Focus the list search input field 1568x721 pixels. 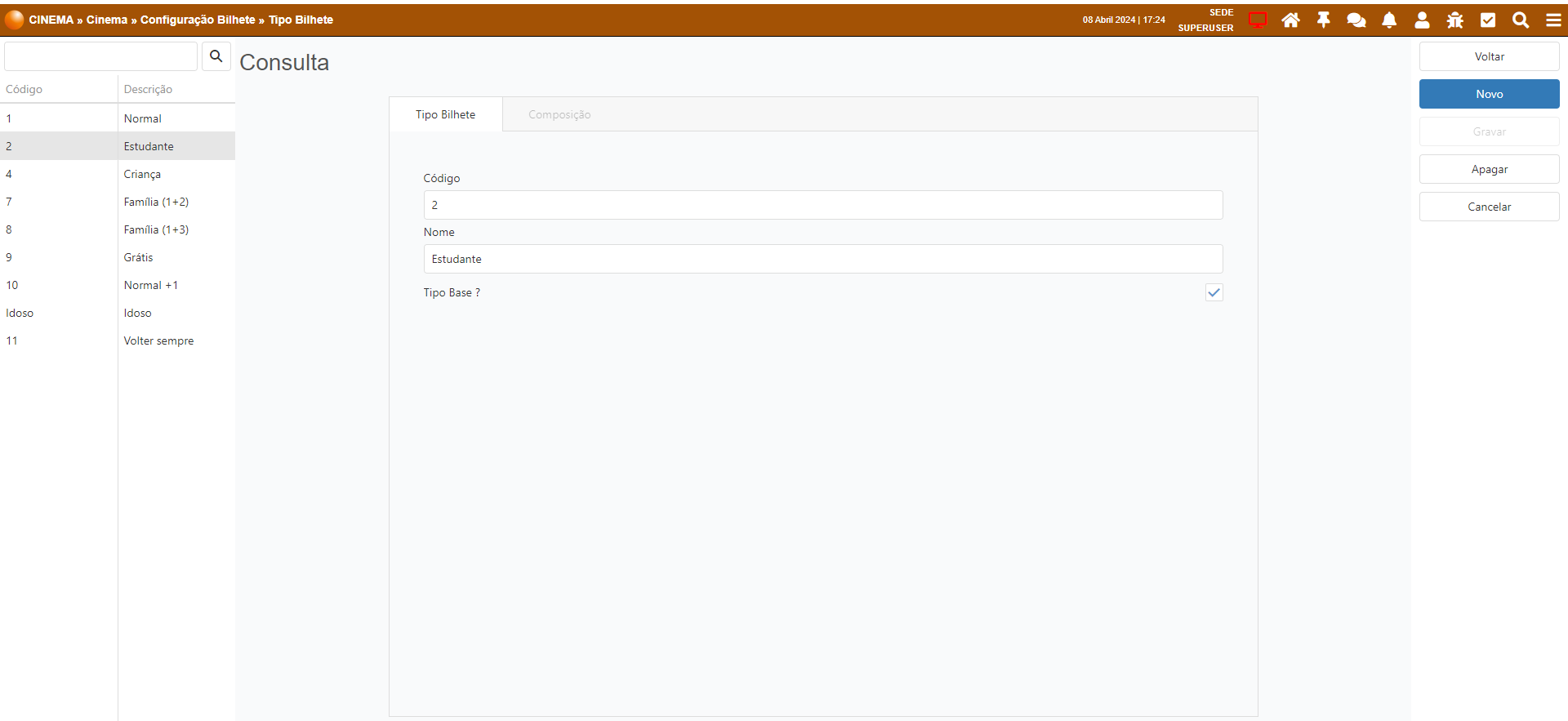pyautogui.click(x=101, y=56)
